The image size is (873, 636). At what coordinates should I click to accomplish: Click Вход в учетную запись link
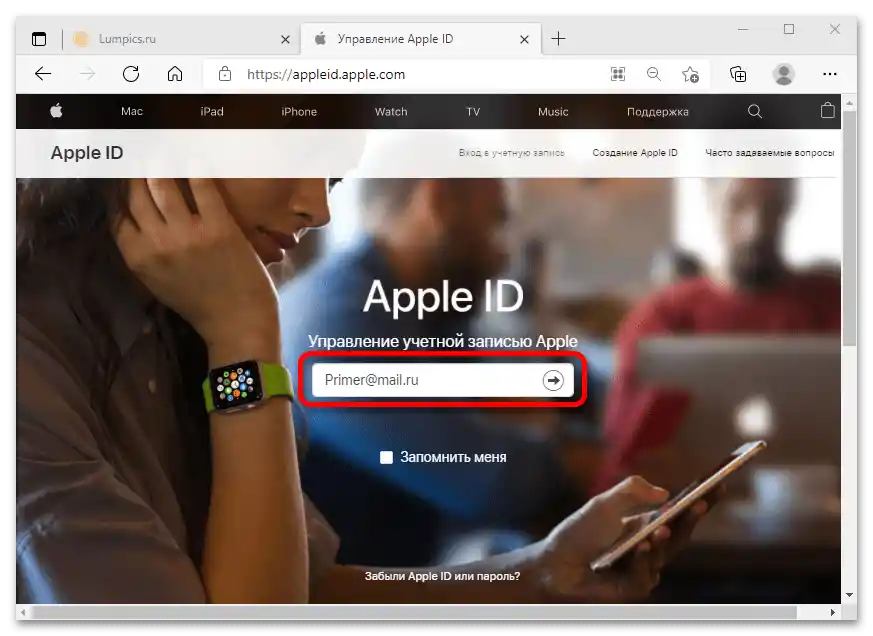512,153
